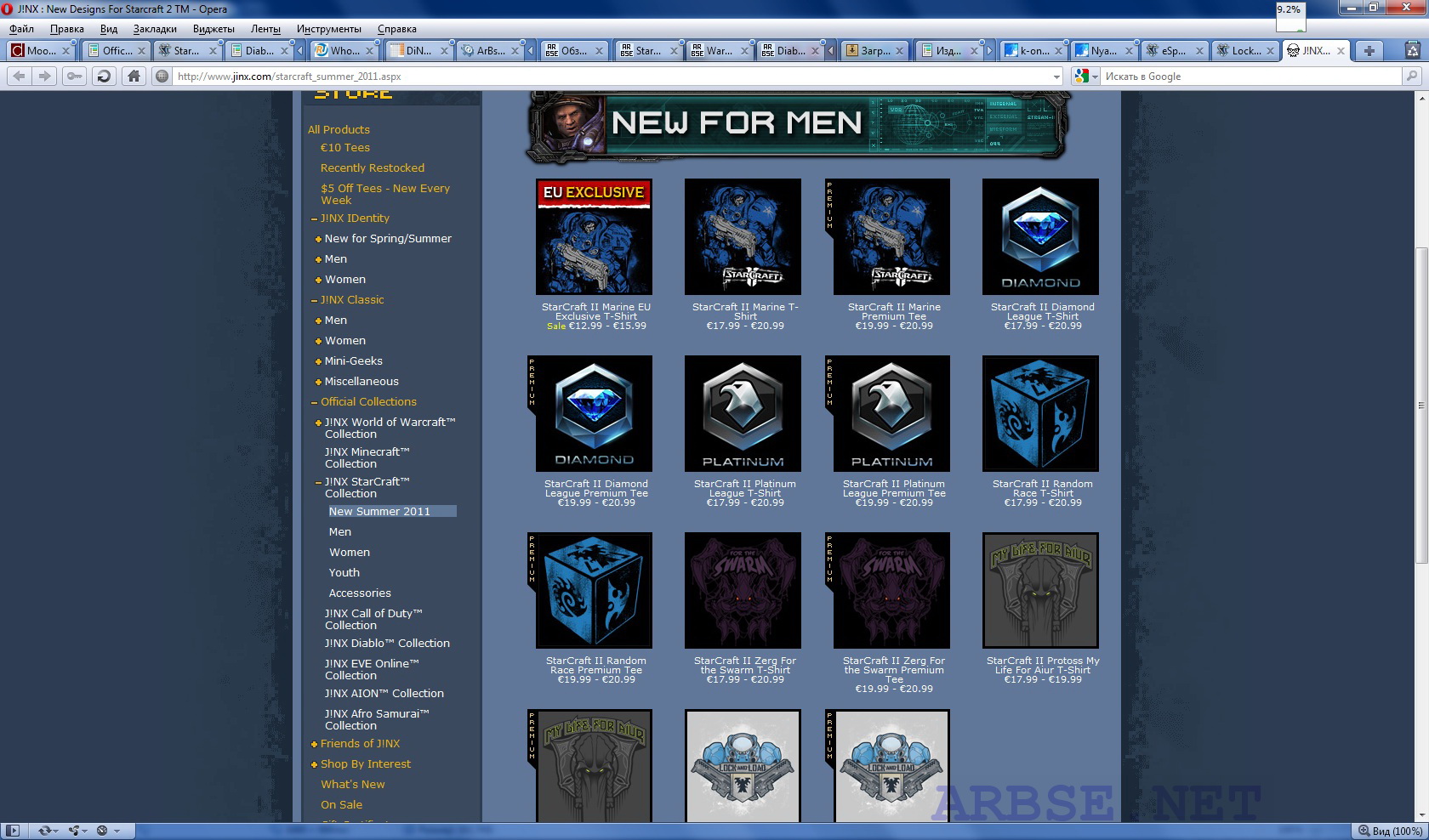Open a new tab with plus button
This screenshot has width=1429, height=840.
pyautogui.click(x=1369, y=51)
